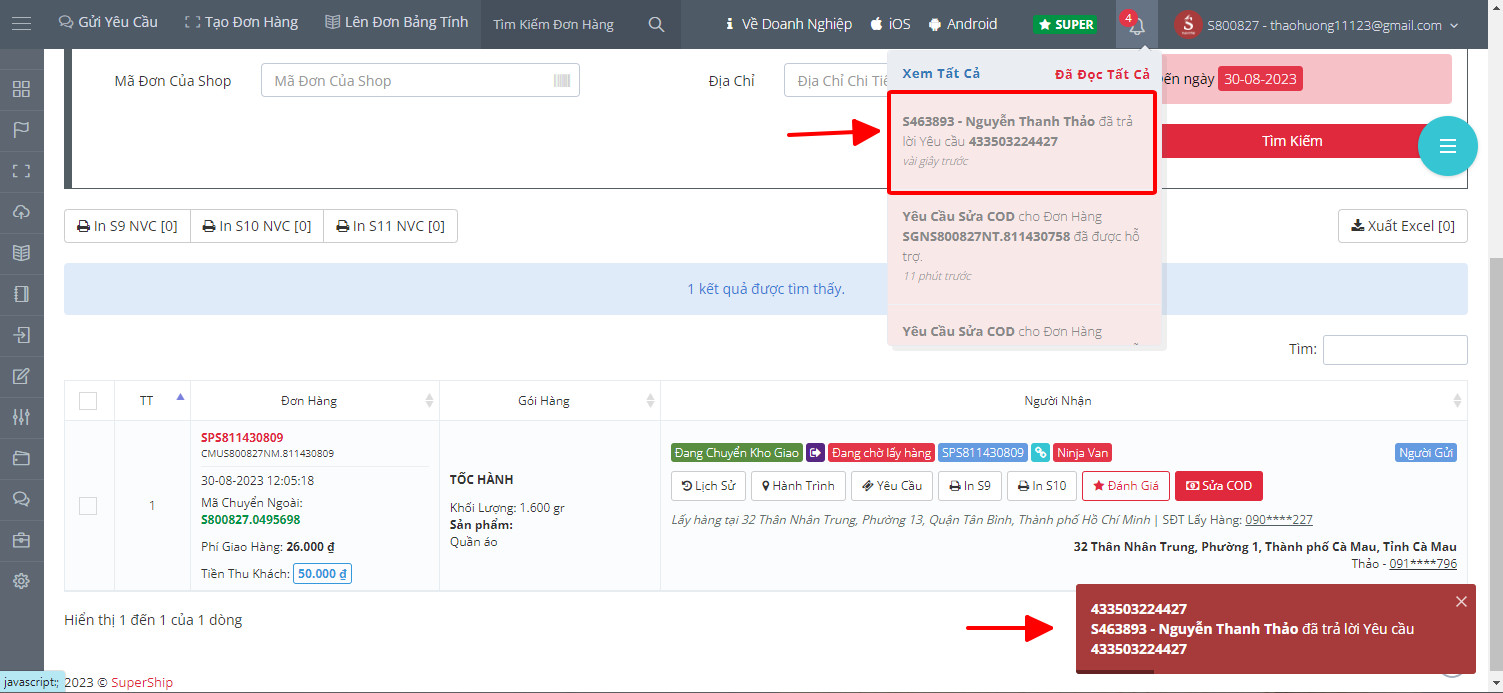Screen dimensions: 1503x693
Task: Focus the Mã Đơn Của Shop input
Action: click(x=420, y=81)
